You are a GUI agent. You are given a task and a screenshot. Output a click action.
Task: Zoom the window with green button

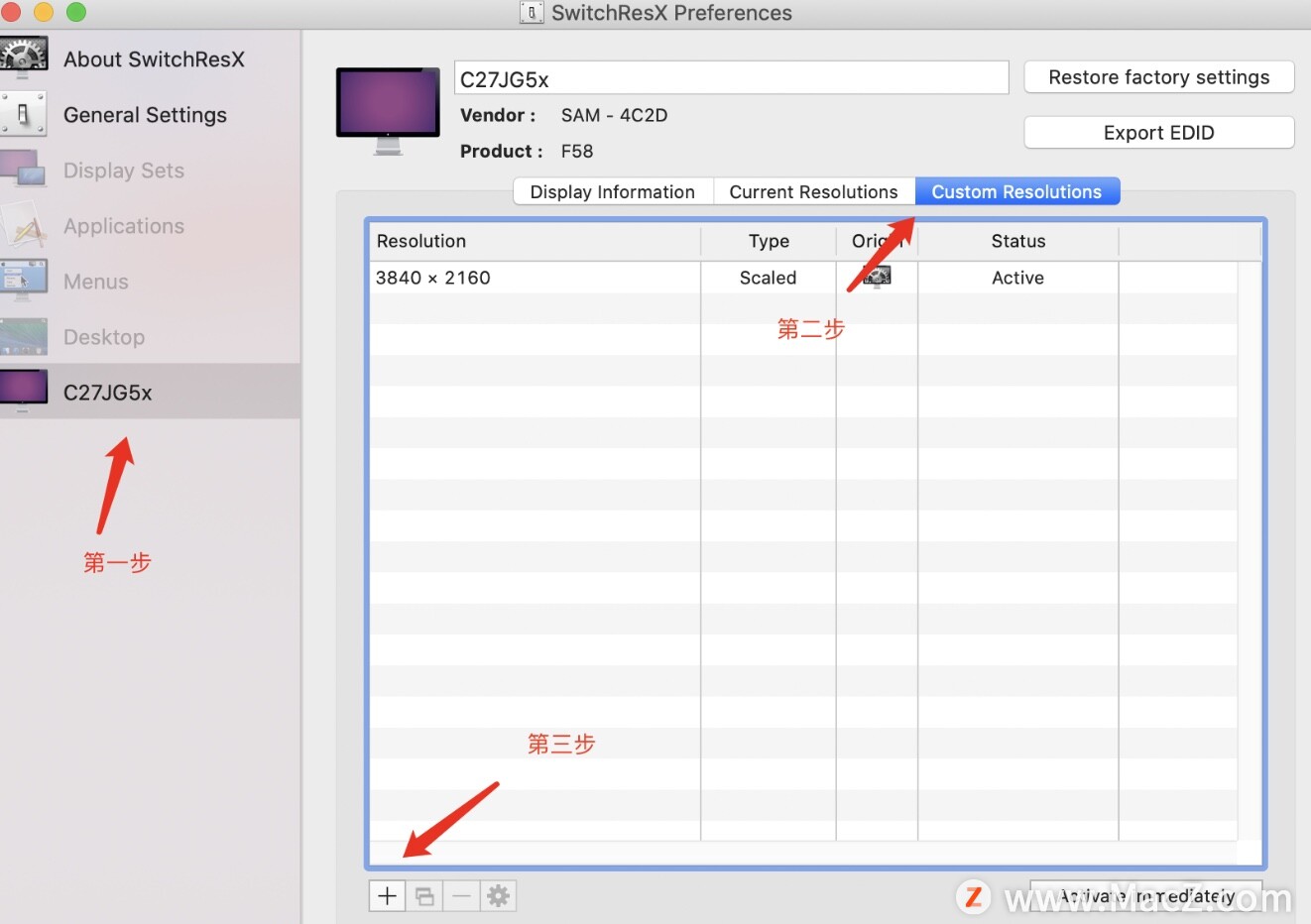click(x=76, y=12)
